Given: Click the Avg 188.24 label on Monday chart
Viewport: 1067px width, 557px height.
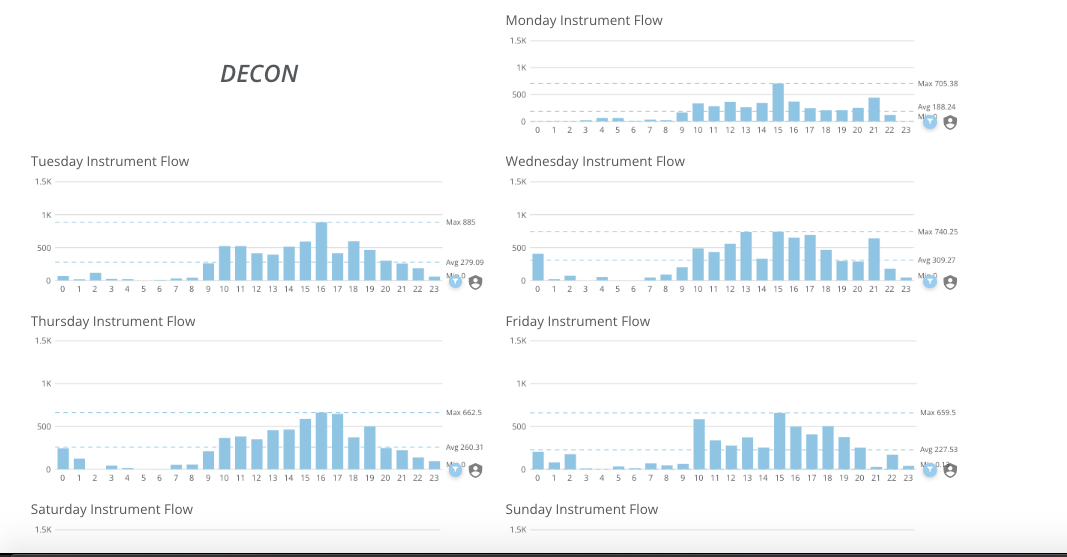Looking at the screenshot, I should [936, 107].
